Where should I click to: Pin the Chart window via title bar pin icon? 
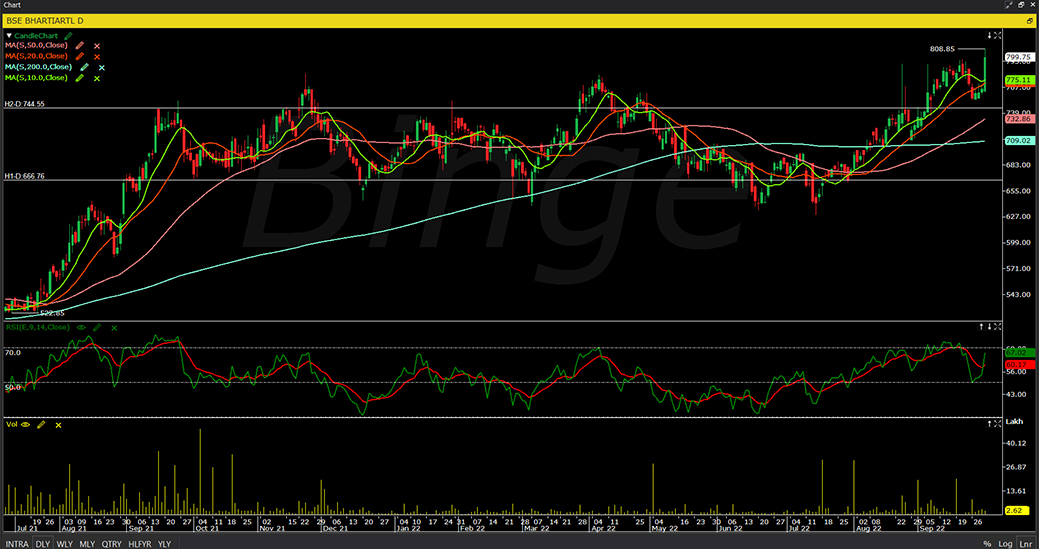point(1009,5)
